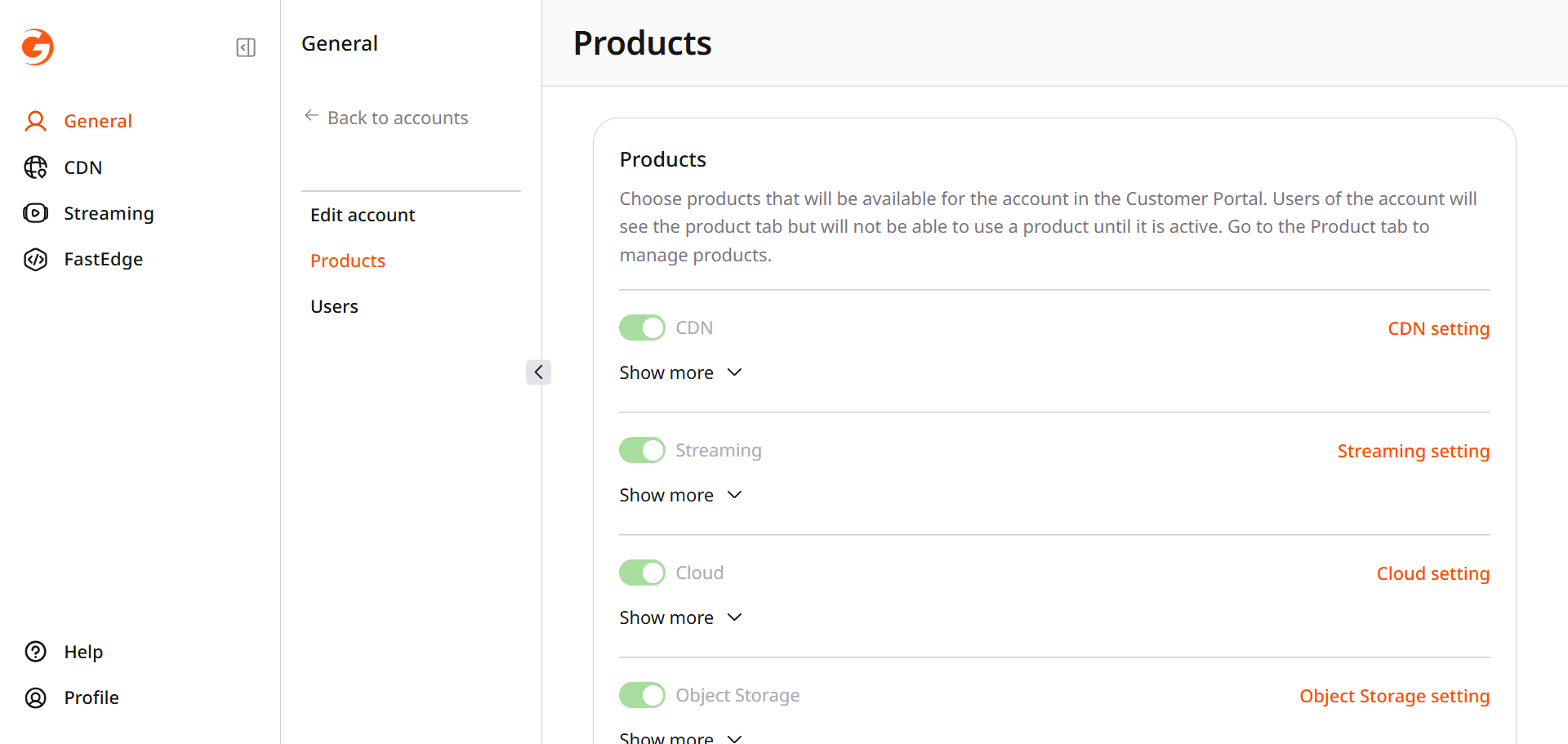Viewport: 1568px width, 744px height.
Task: Open the FastEdge sidebar section
Action: coord(104,259)
